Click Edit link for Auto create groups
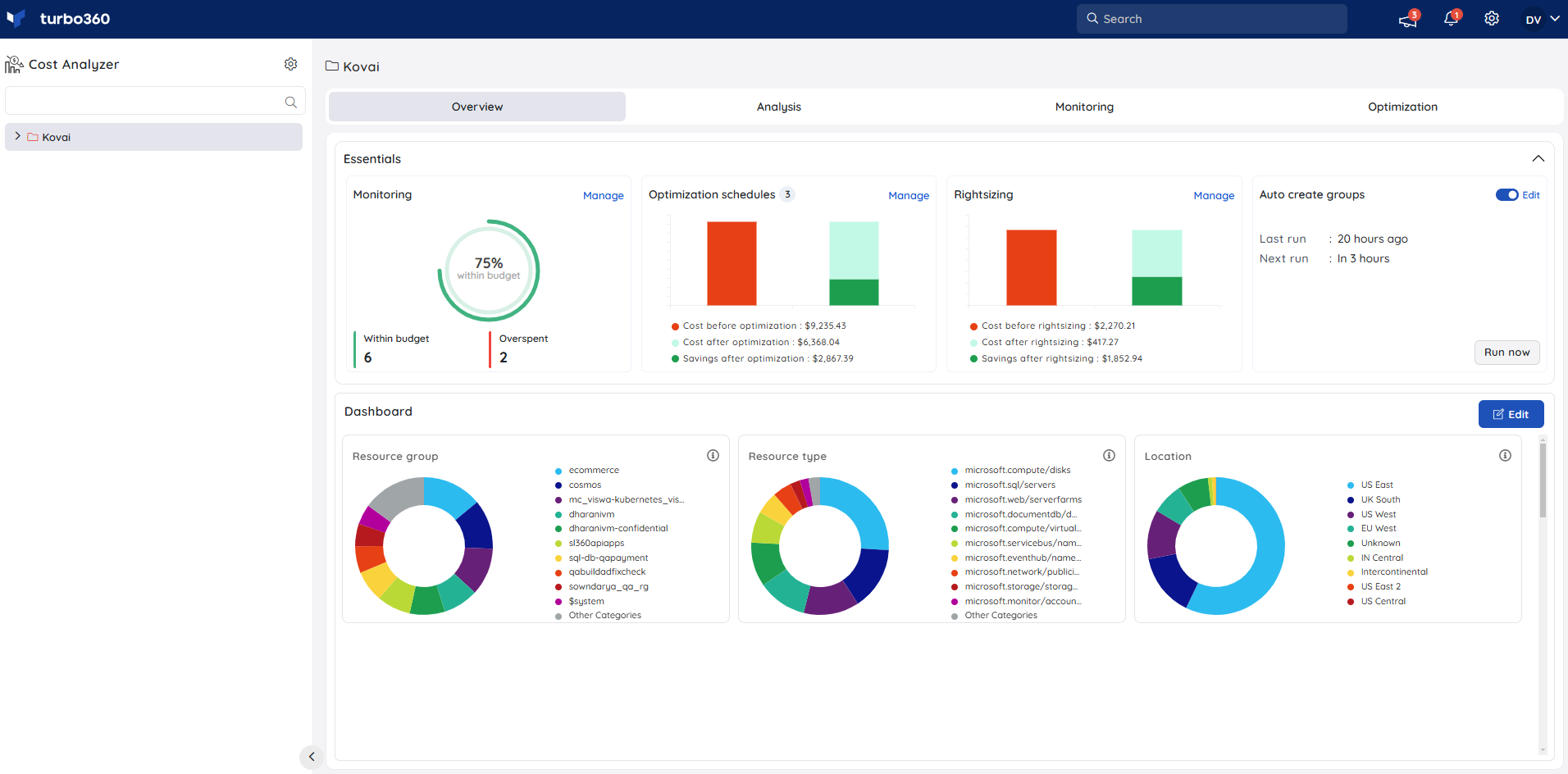Screen dimensions: 1568x774 pos(1531,195)
